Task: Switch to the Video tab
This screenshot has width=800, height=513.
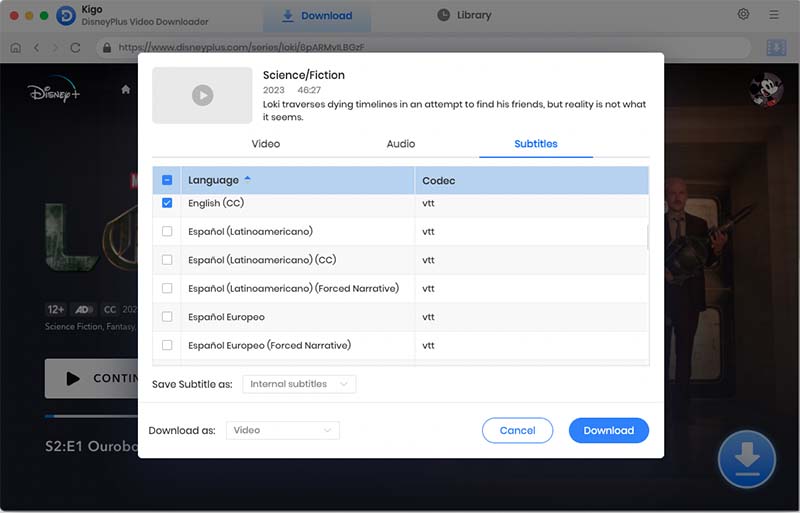Action: coord(265,144)
